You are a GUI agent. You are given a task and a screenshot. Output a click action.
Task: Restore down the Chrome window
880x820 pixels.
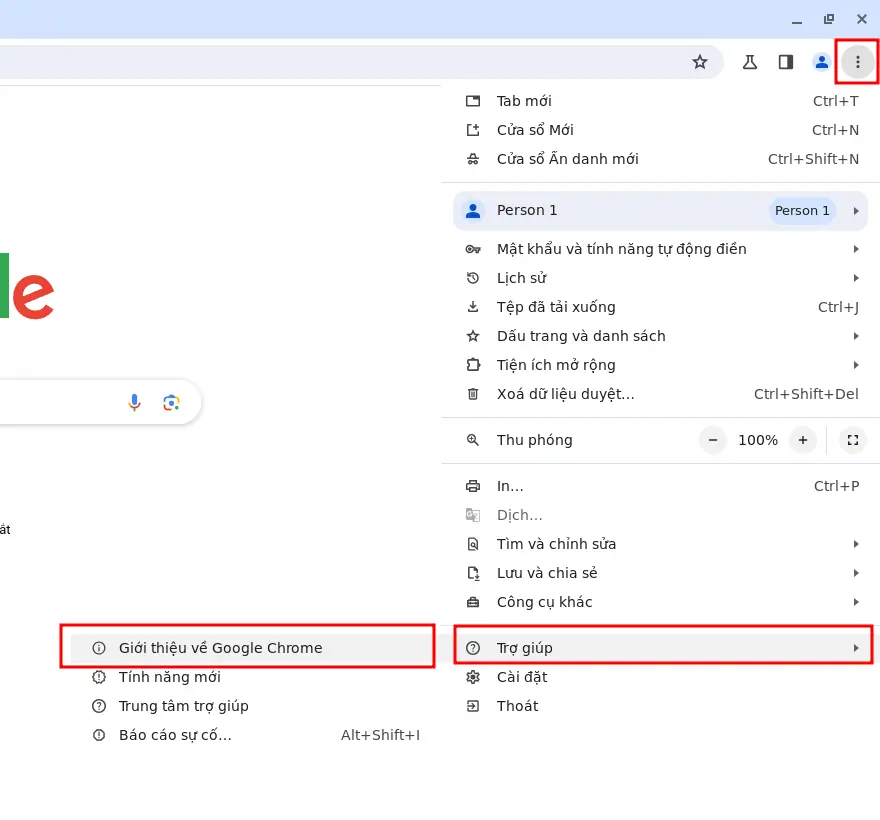(828, 19)
